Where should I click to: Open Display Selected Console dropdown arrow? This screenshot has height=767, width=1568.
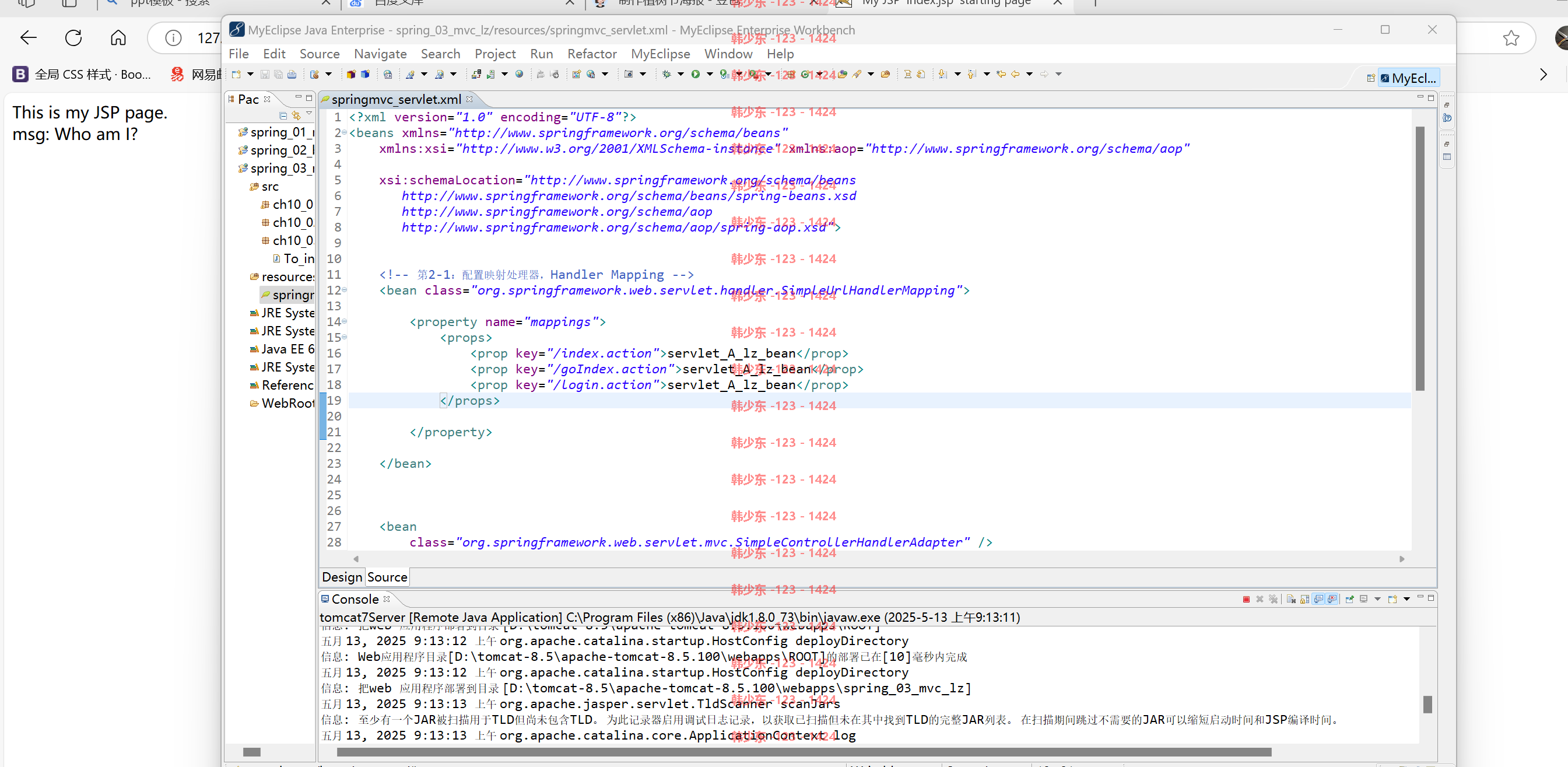click(x=1378, y=600)
